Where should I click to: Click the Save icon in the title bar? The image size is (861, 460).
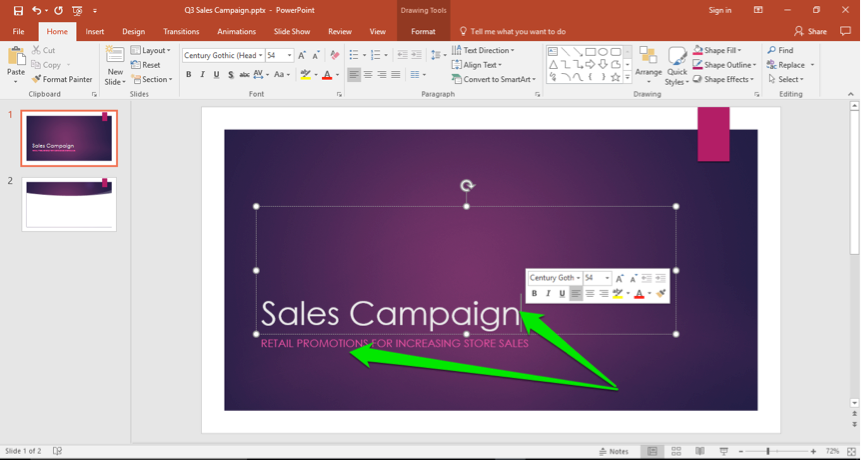tap(18, 10)
